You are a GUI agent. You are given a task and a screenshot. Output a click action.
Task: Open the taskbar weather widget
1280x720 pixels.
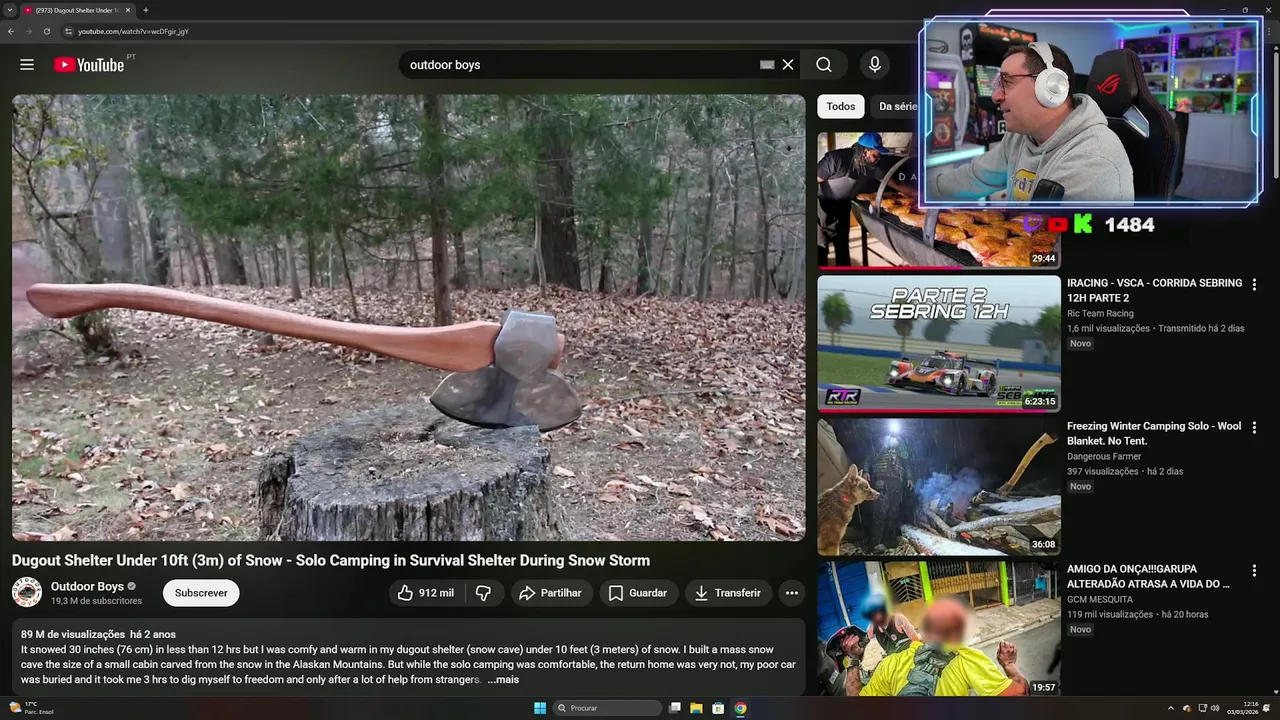[x=30, y=708]
